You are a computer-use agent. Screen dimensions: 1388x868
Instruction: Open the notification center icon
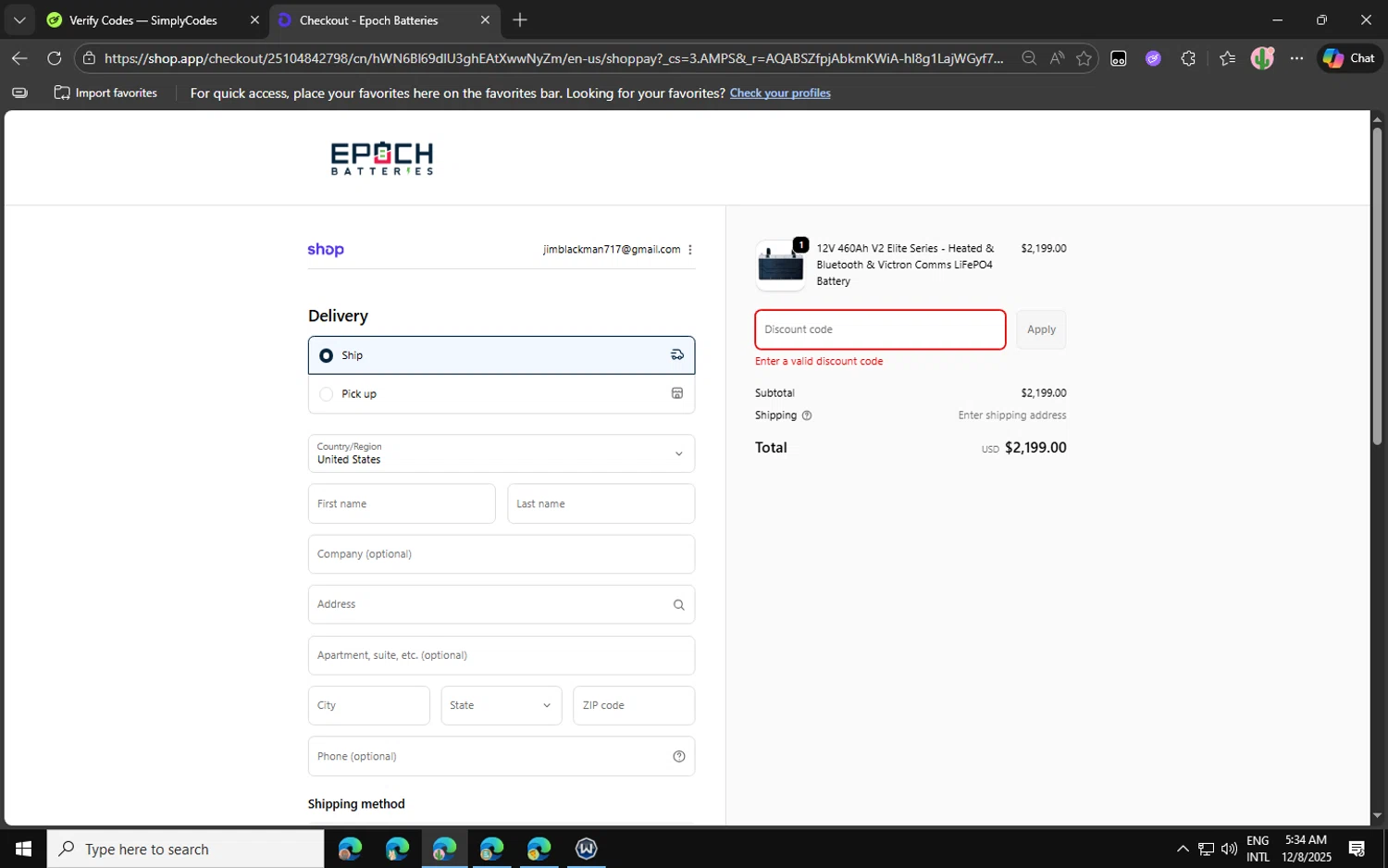(1357, 849)
